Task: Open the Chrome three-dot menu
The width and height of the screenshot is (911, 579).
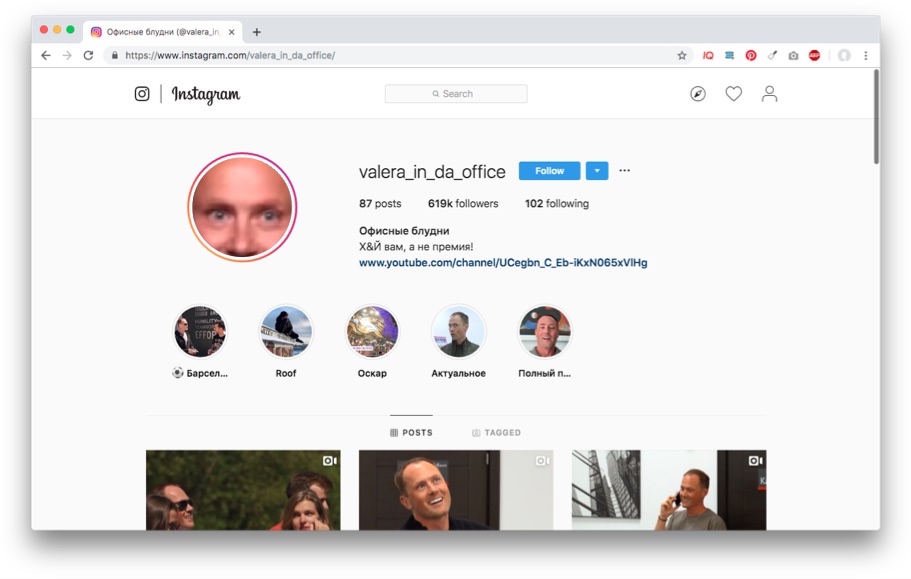Action: (x=866, y=56)
